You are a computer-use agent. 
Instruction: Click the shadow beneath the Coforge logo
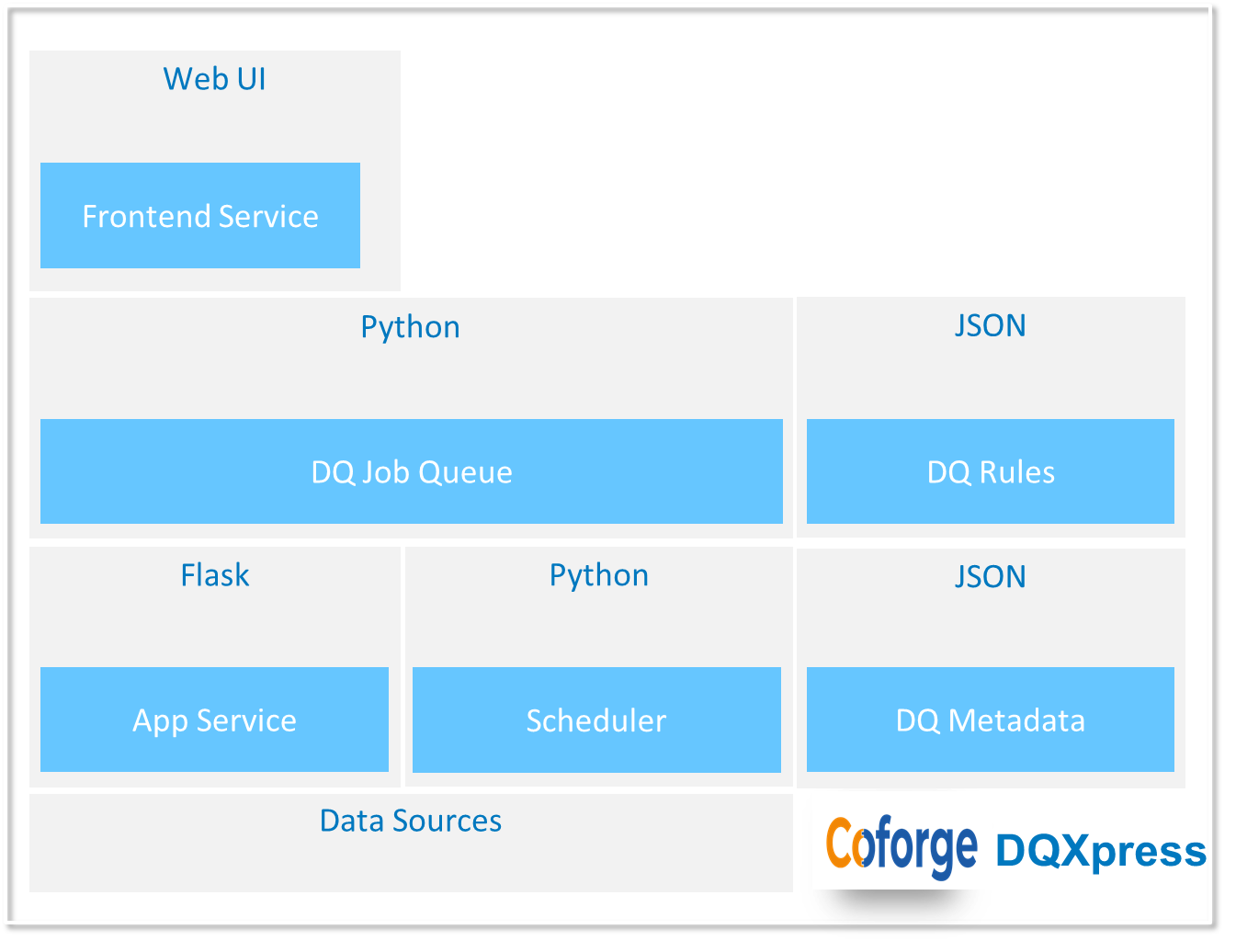coord(901,902)
